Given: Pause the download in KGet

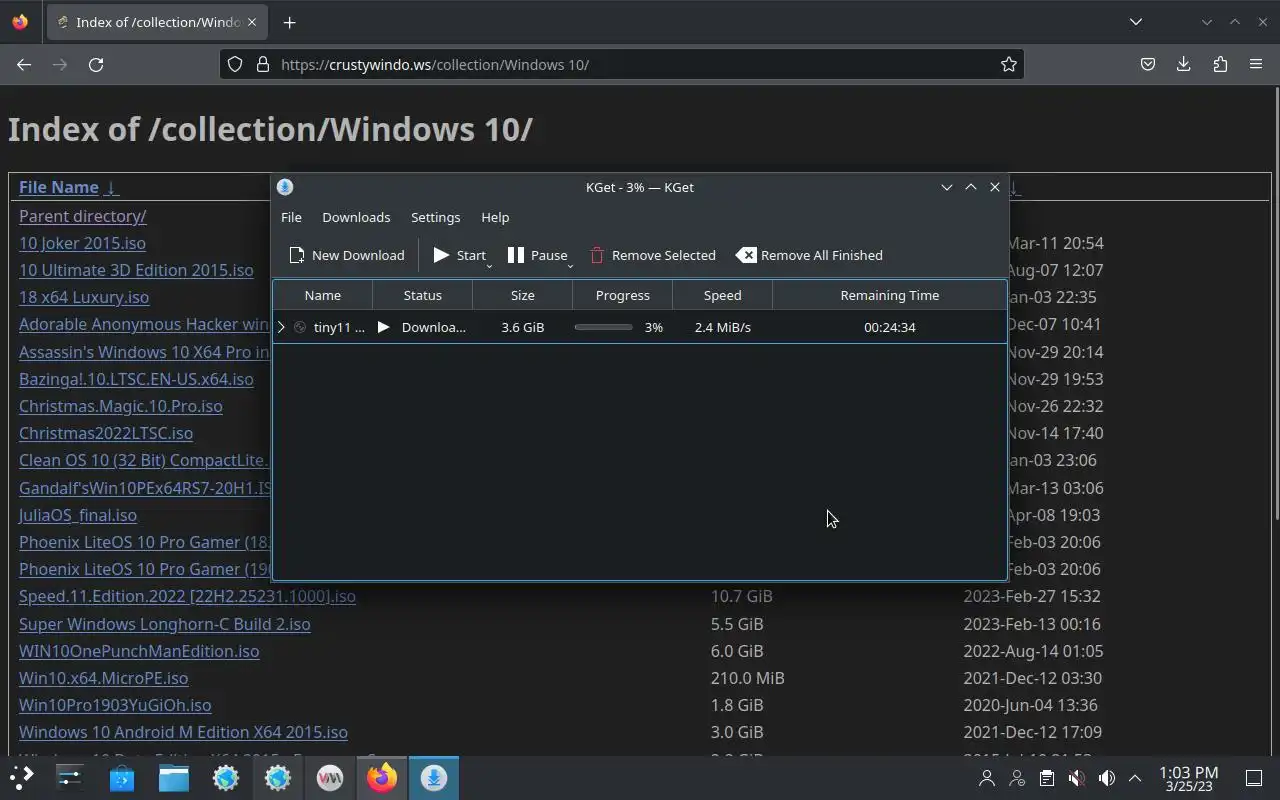Looking at the screenshot, I should pyautogui.click(x=537, y=255).
